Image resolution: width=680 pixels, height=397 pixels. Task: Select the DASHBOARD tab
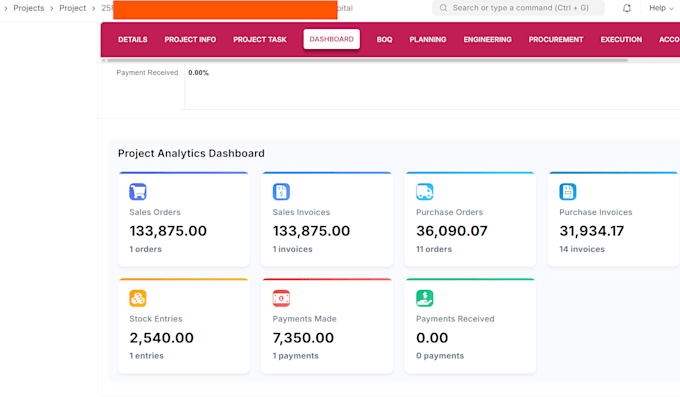click(x=332, y=39)
